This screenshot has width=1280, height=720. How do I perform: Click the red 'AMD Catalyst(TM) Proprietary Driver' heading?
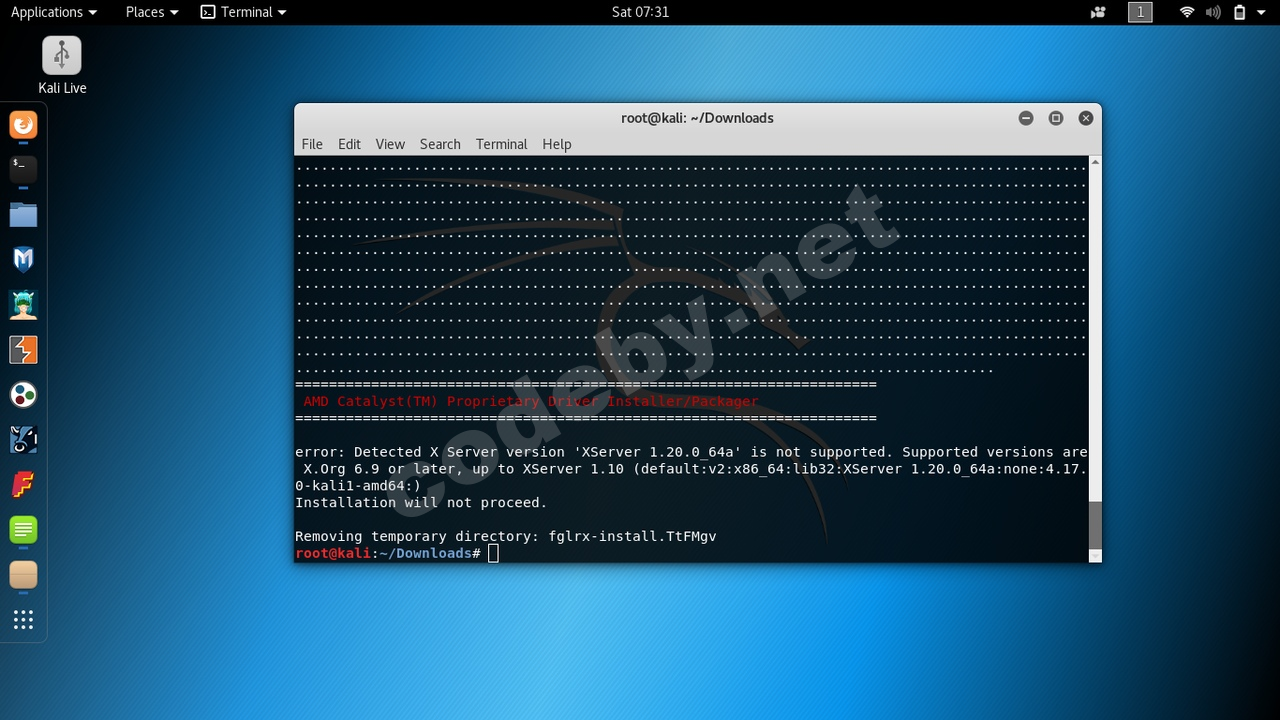531,401
